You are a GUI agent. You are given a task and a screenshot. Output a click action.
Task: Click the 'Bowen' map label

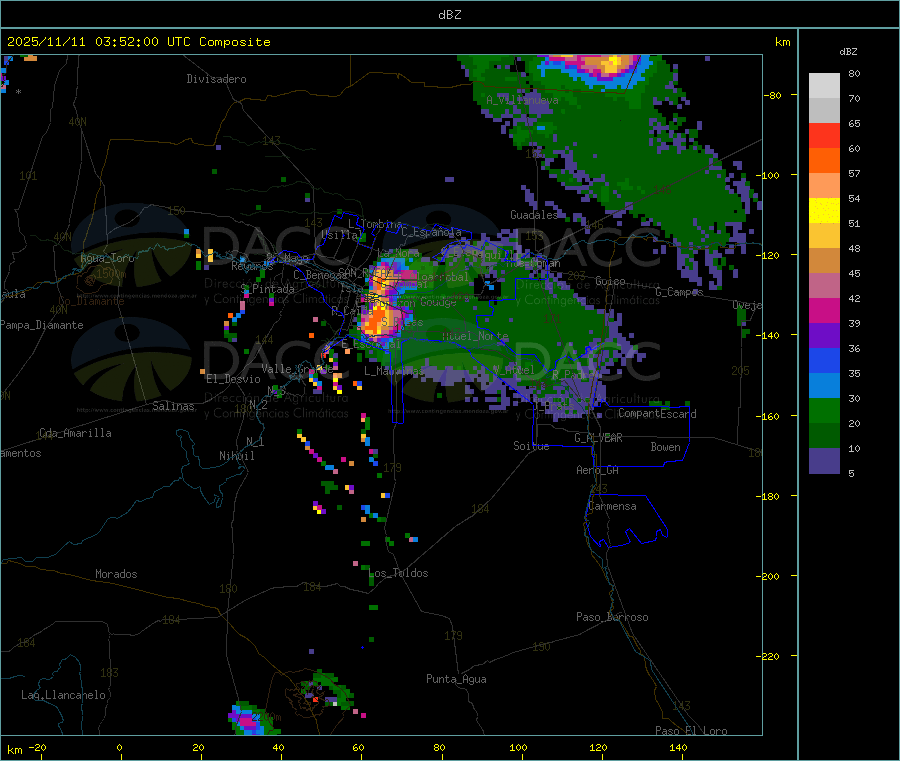[665, 447]
